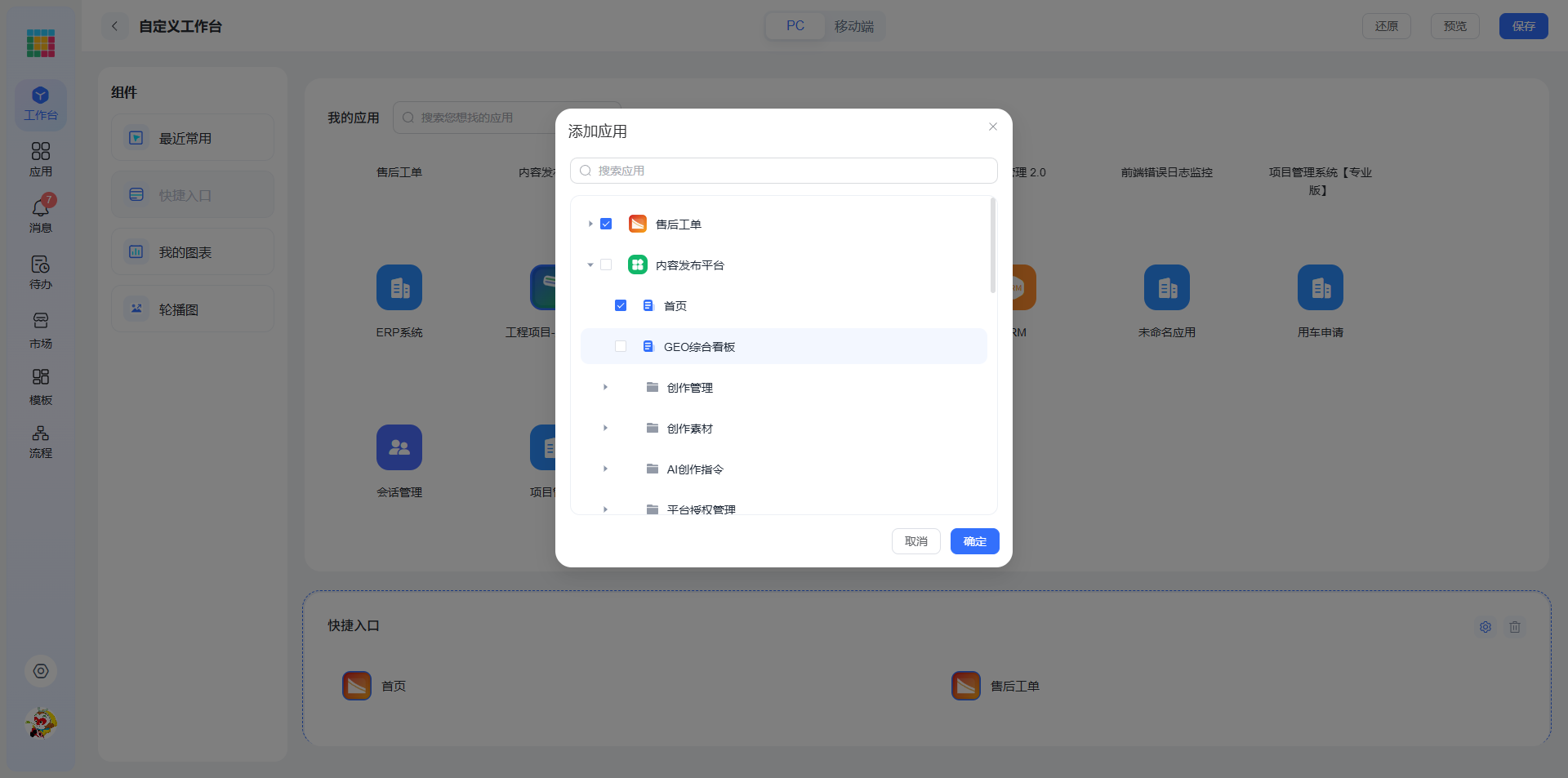Open the 待办 sidebar icon
The image size is (1568, 778).
41,273
